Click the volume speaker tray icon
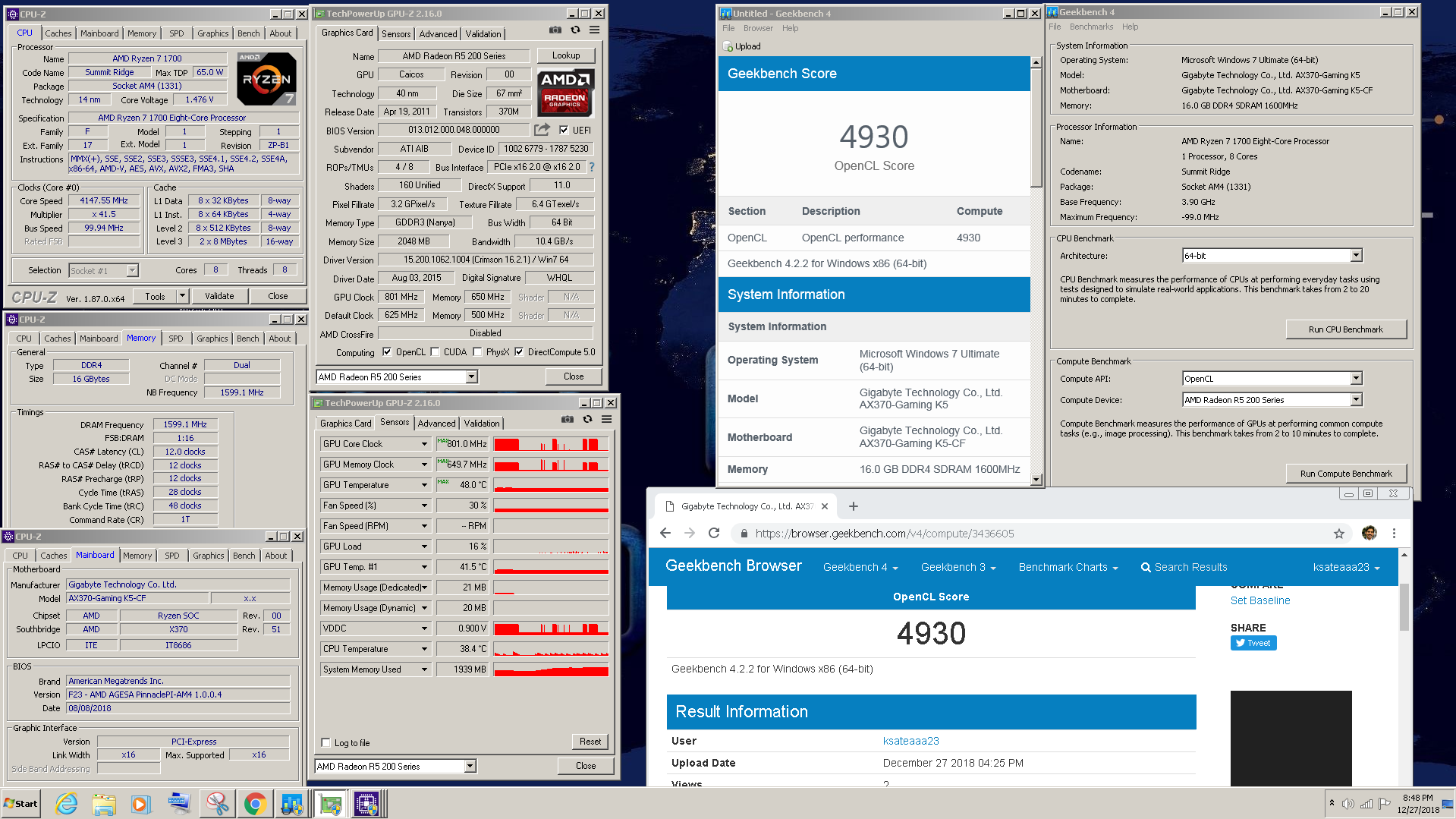The image size is (1456, 819). pyautogui.click(x=1348, y=804)
